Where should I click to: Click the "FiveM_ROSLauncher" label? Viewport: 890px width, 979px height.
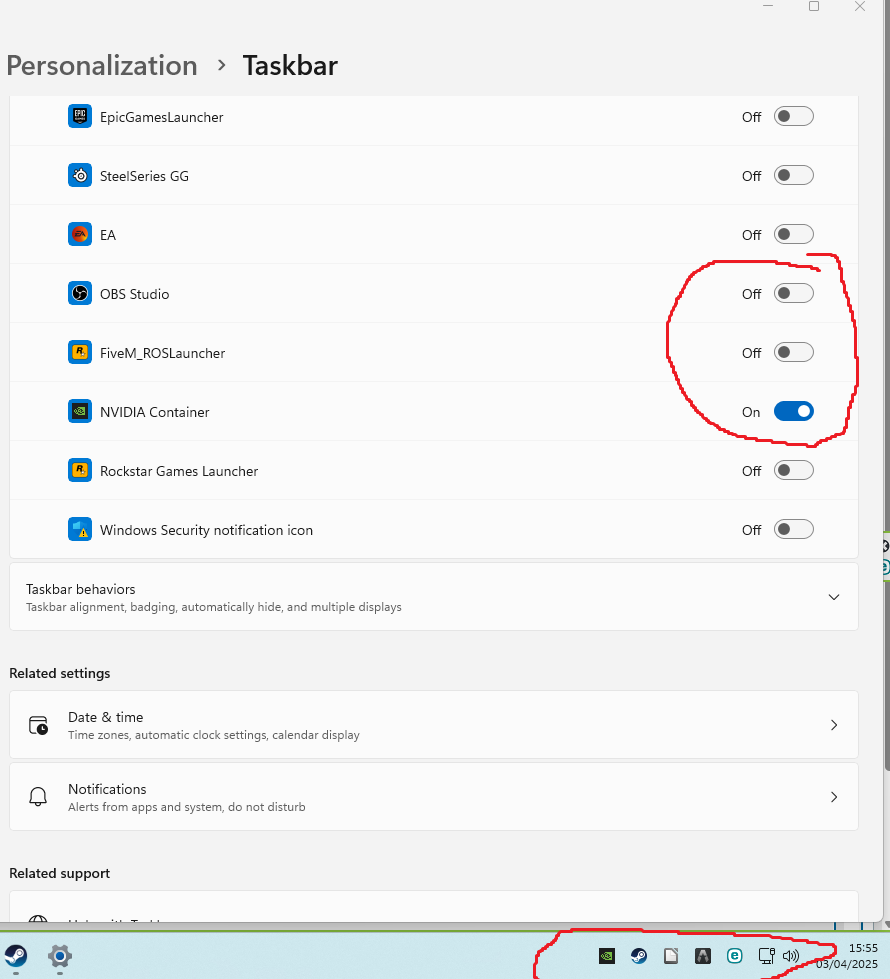pyautogui.click(x=162, y=353)
